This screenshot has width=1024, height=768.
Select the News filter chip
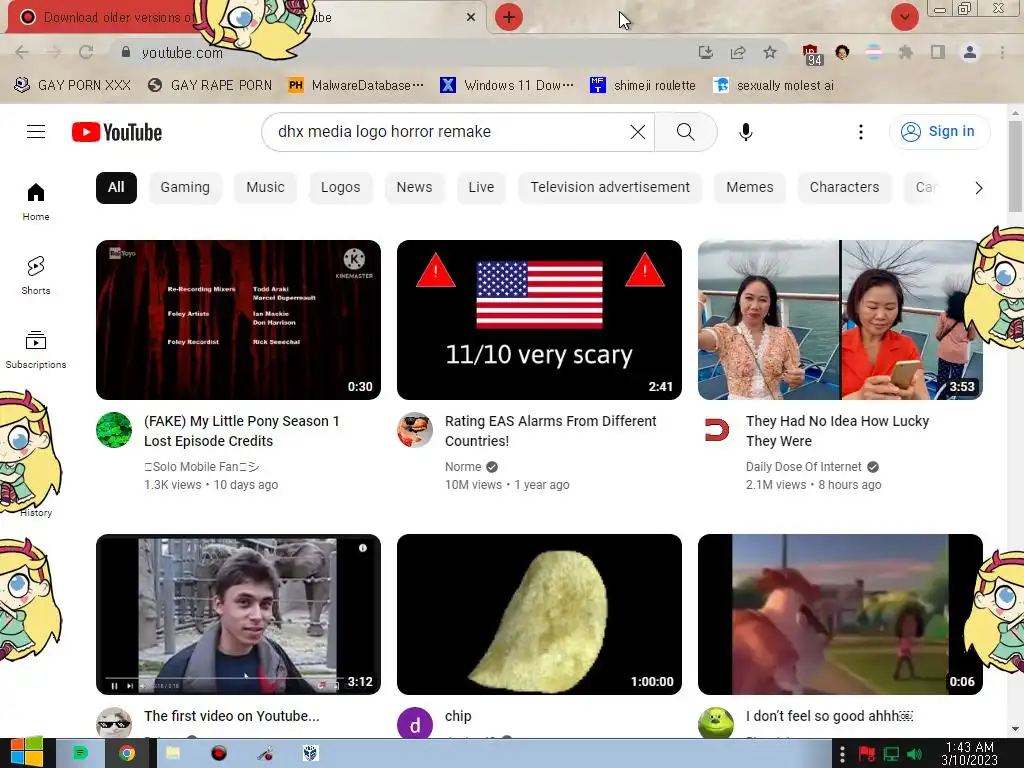click(x=414, y=187)
